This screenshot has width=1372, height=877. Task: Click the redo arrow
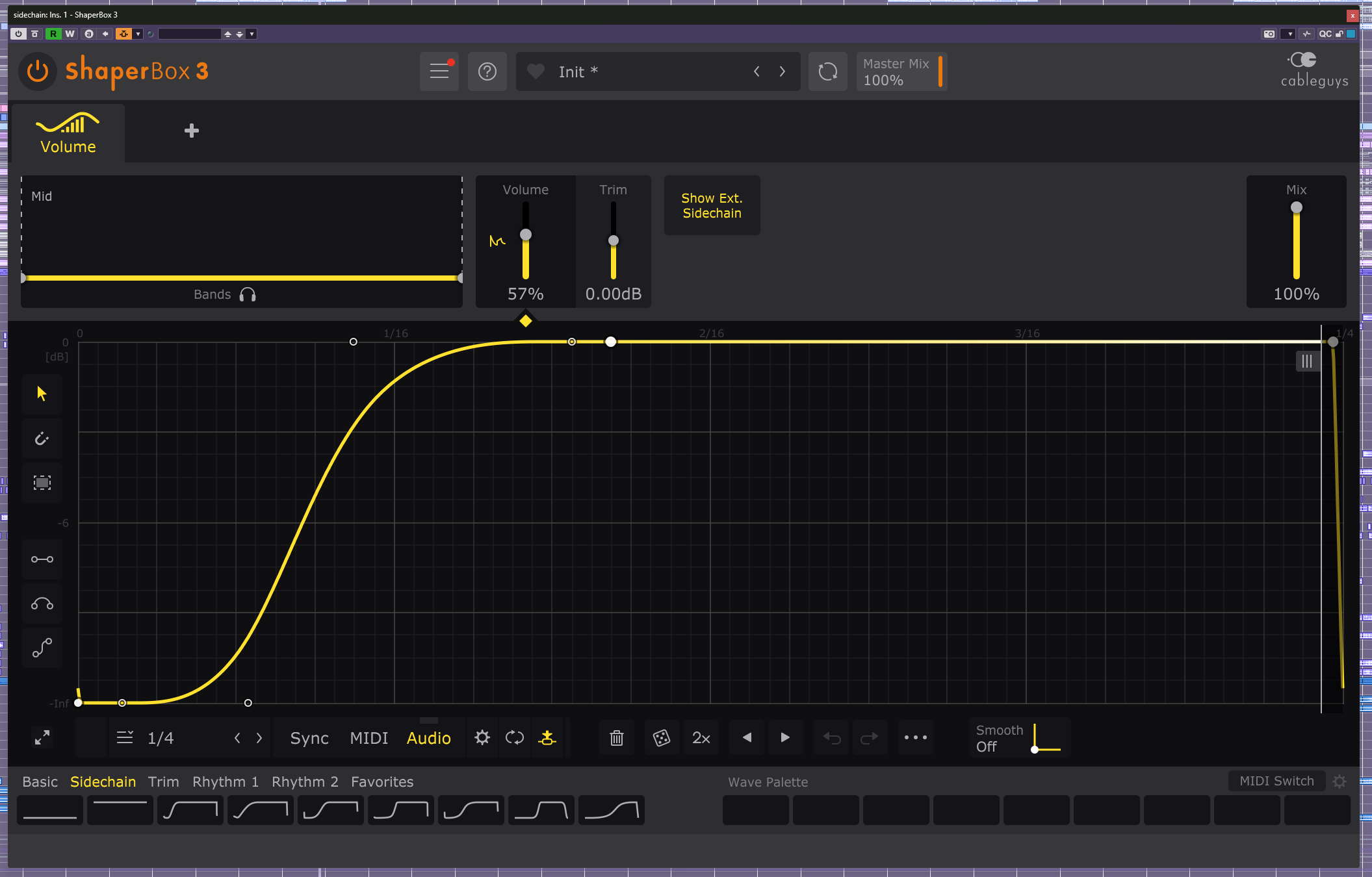[x=870, y=737]
